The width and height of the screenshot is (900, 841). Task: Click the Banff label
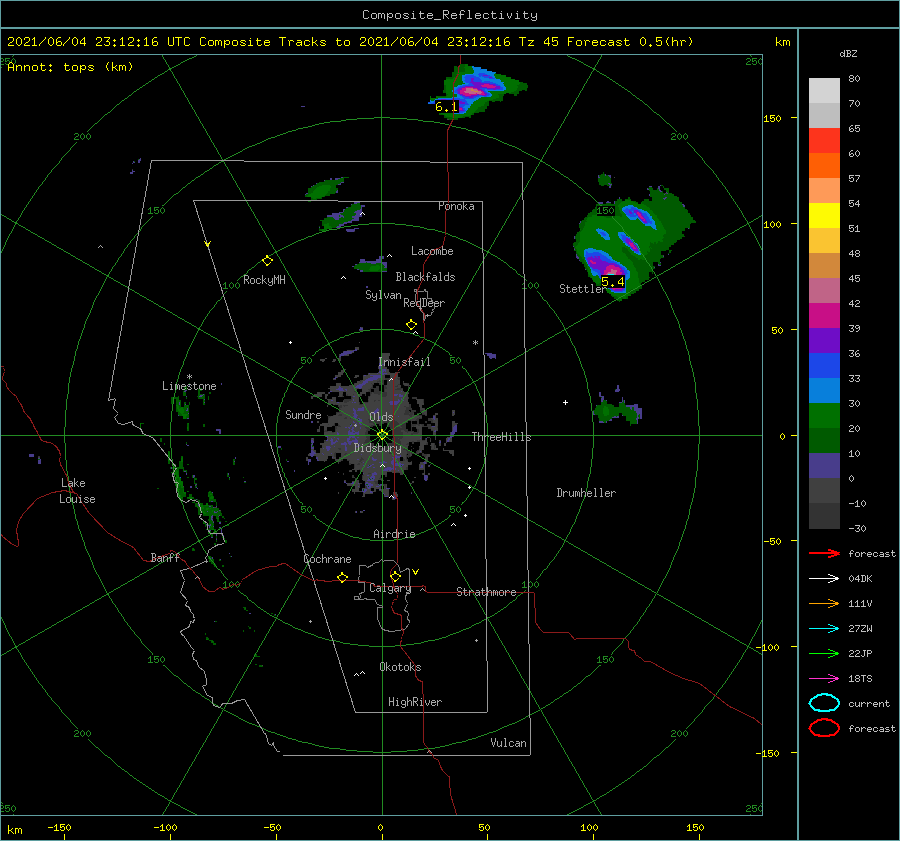tap(165, 557)
